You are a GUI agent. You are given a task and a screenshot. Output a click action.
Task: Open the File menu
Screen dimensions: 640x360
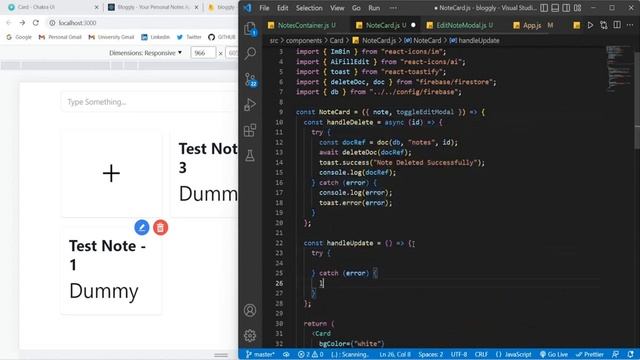pos(264,8)
